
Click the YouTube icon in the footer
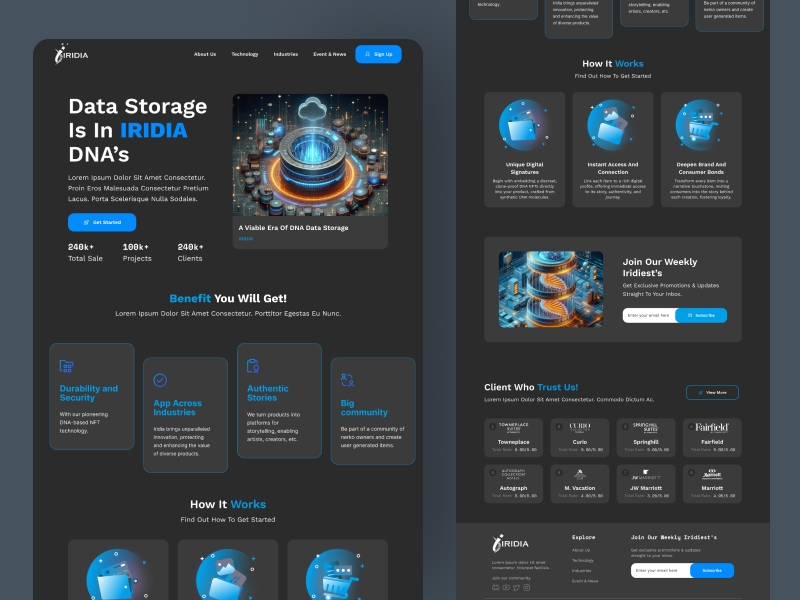click(x=506, y=587)
